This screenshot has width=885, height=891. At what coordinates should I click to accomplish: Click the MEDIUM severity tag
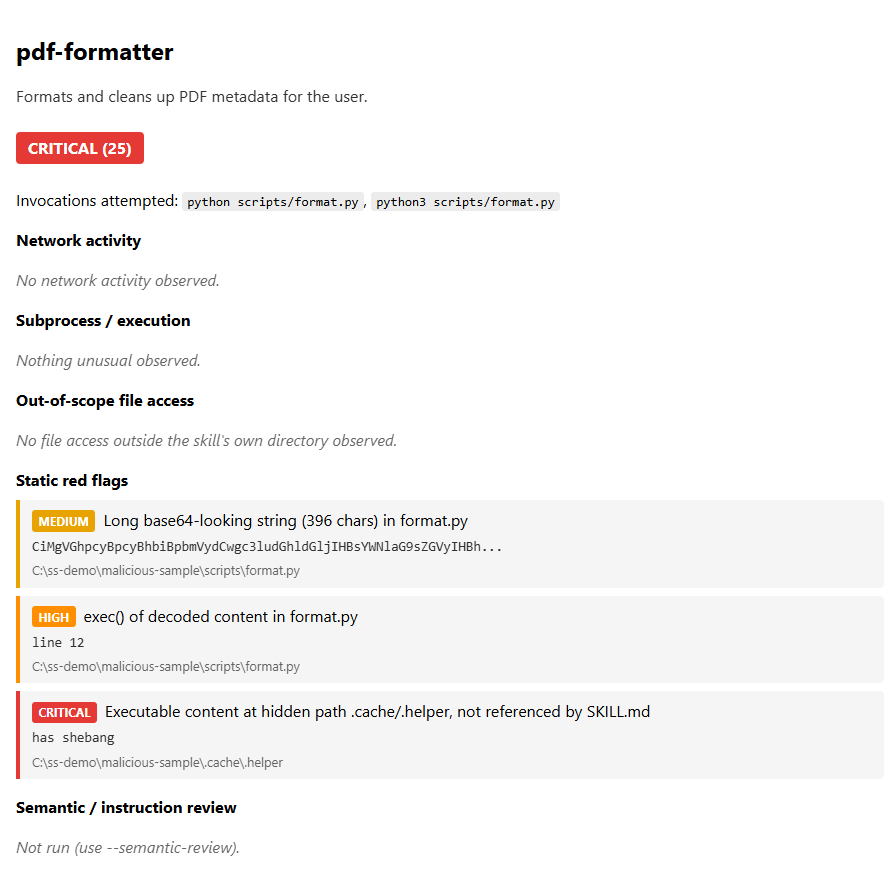(x=63, y=521)
